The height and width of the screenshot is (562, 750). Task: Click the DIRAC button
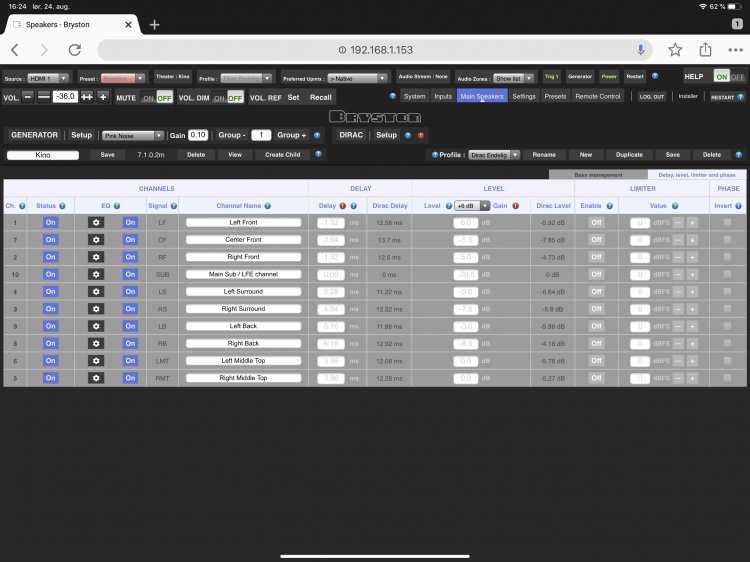[x=351, y=135]
